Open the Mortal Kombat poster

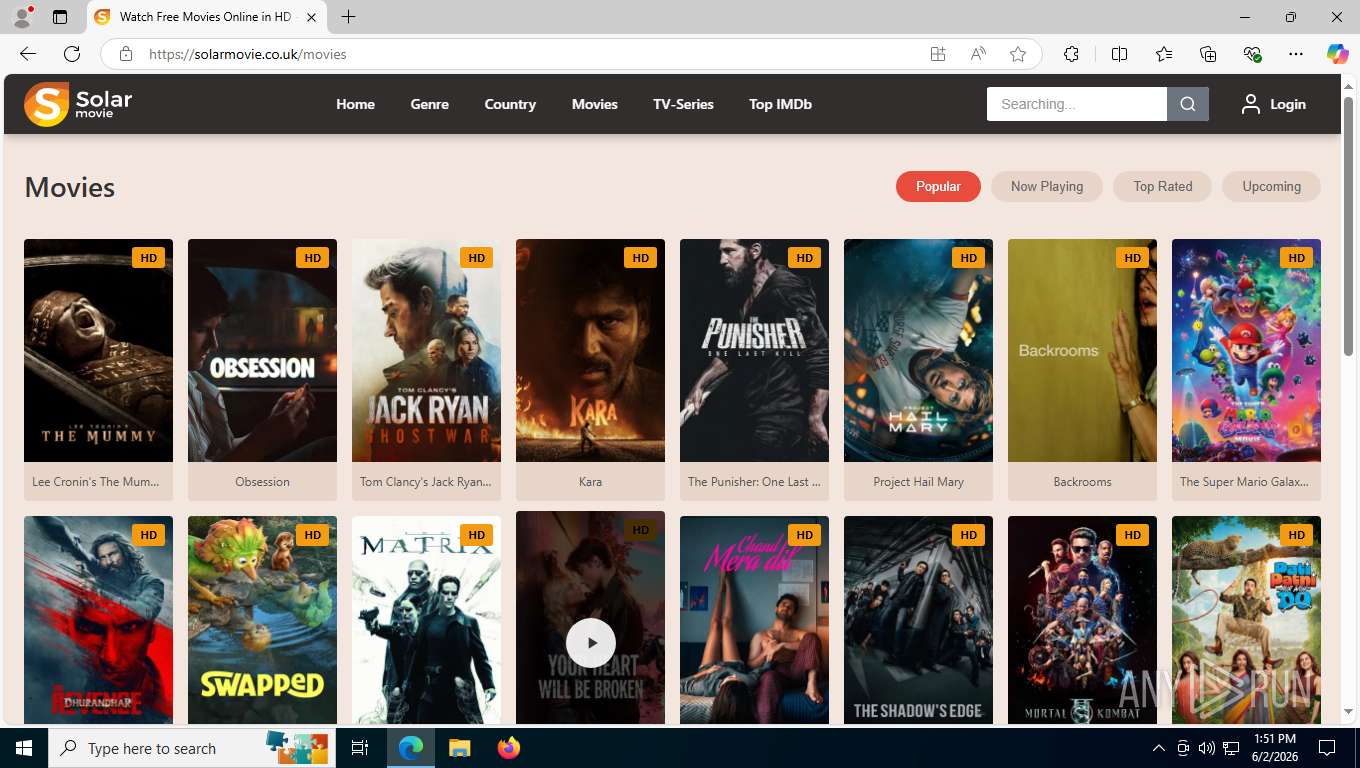(x=1082, y=620)
